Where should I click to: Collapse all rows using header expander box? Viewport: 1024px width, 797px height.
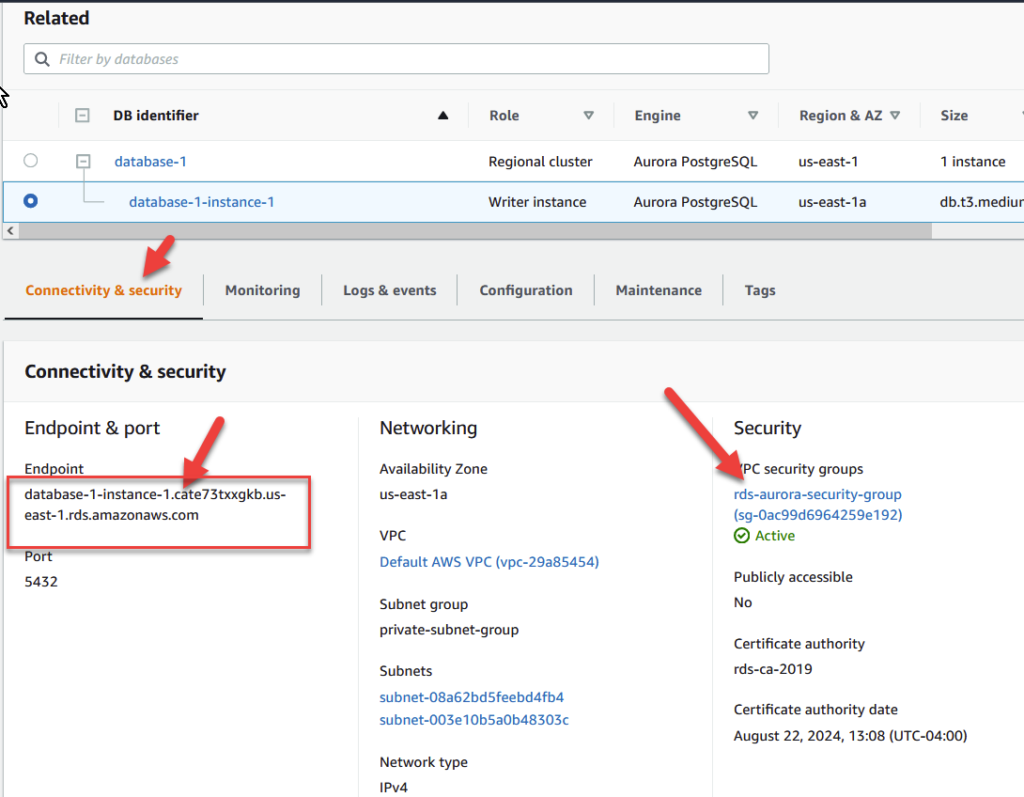[x=83, y=116]
